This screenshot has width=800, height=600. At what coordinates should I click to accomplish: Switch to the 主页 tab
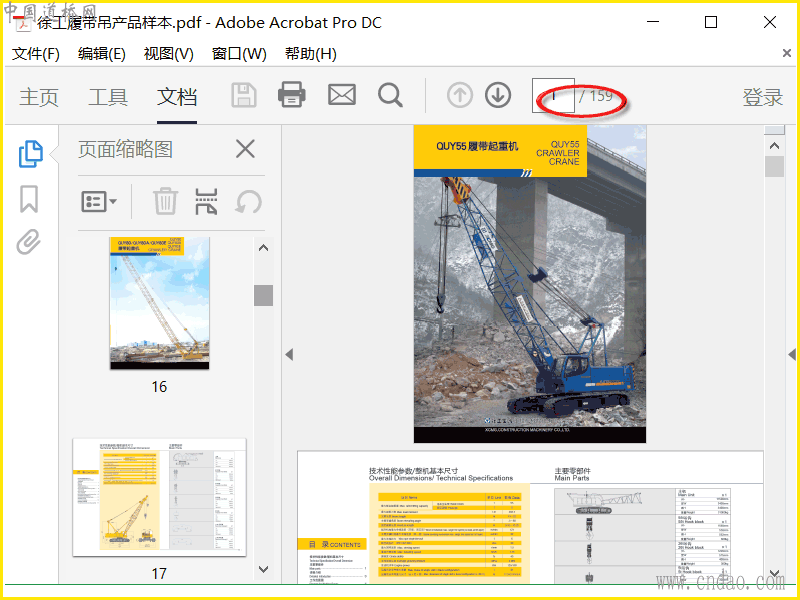click(x=39, y=97)
